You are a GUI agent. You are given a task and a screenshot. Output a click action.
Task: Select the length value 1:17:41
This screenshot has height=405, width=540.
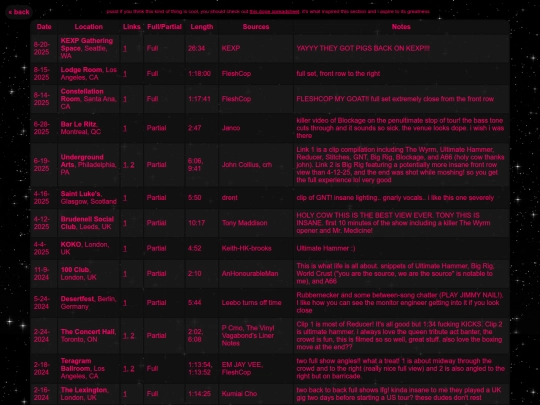199,99
